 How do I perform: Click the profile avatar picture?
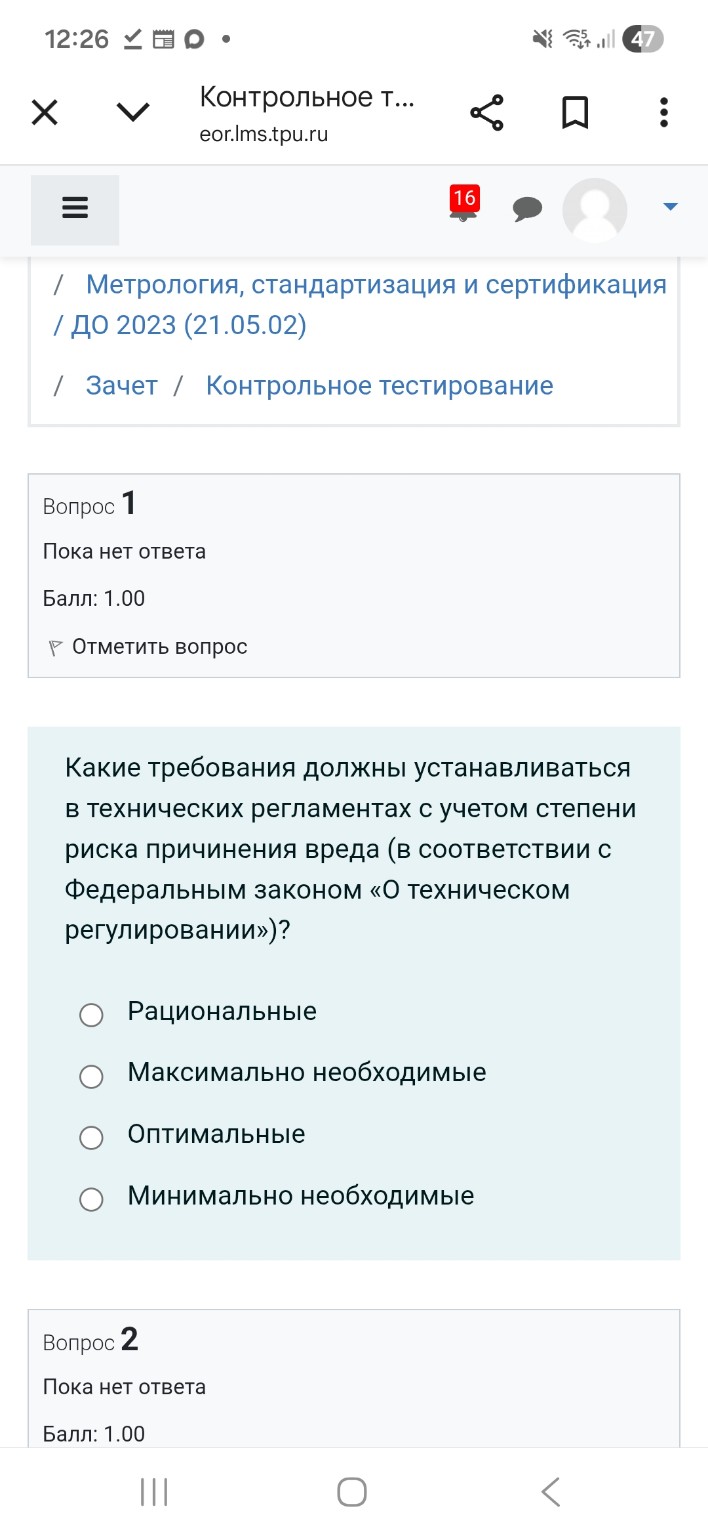(x=594, y=210)
